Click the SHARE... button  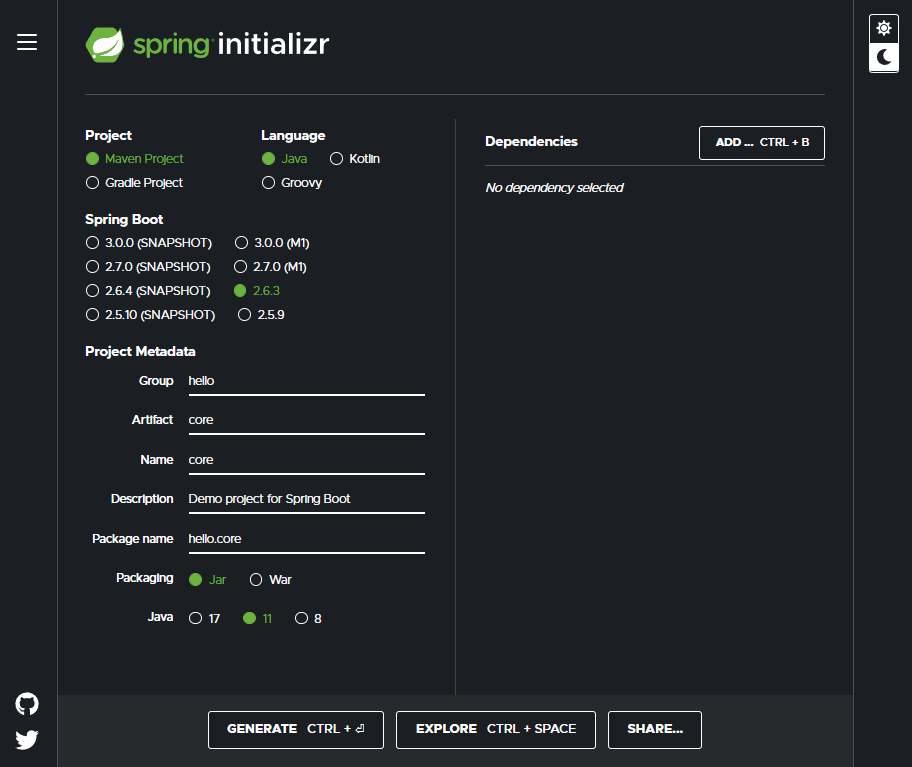(654, 729)
